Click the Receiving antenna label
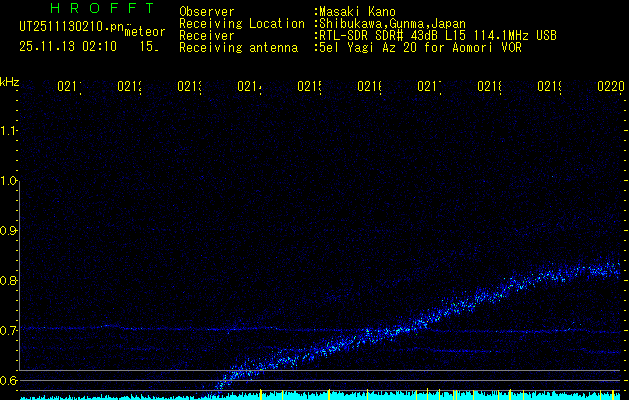This screenshot has width=629, height=400. (238, 48)
